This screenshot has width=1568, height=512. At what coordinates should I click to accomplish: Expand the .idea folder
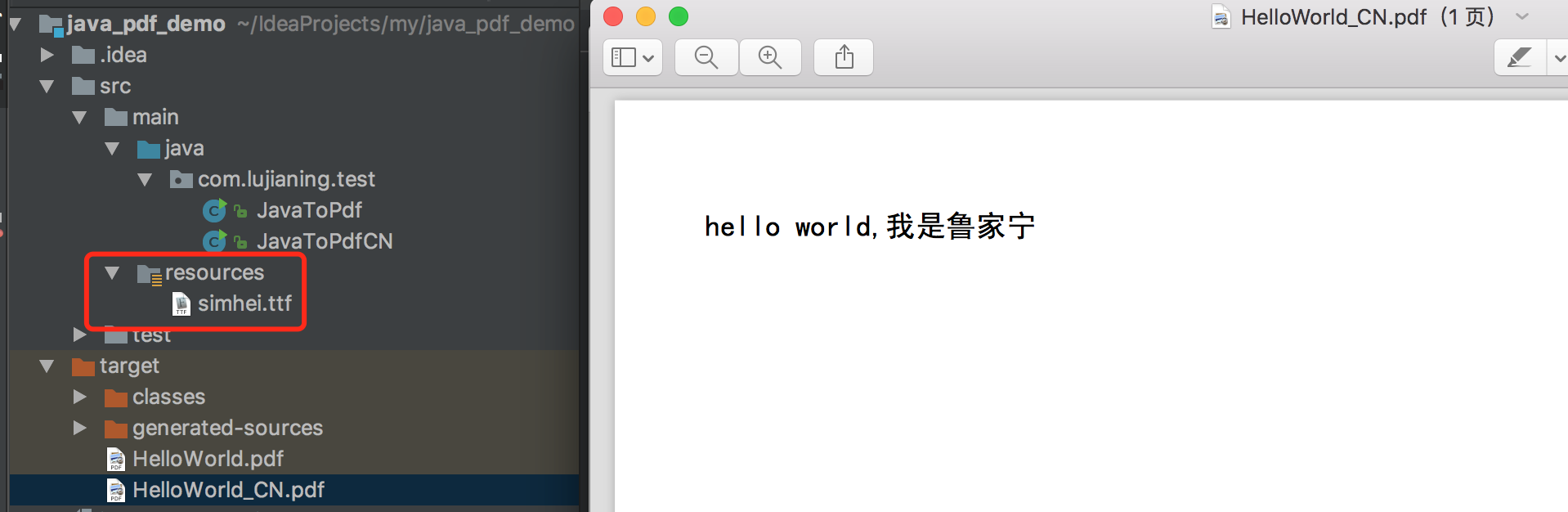click(x=47, y=55)
